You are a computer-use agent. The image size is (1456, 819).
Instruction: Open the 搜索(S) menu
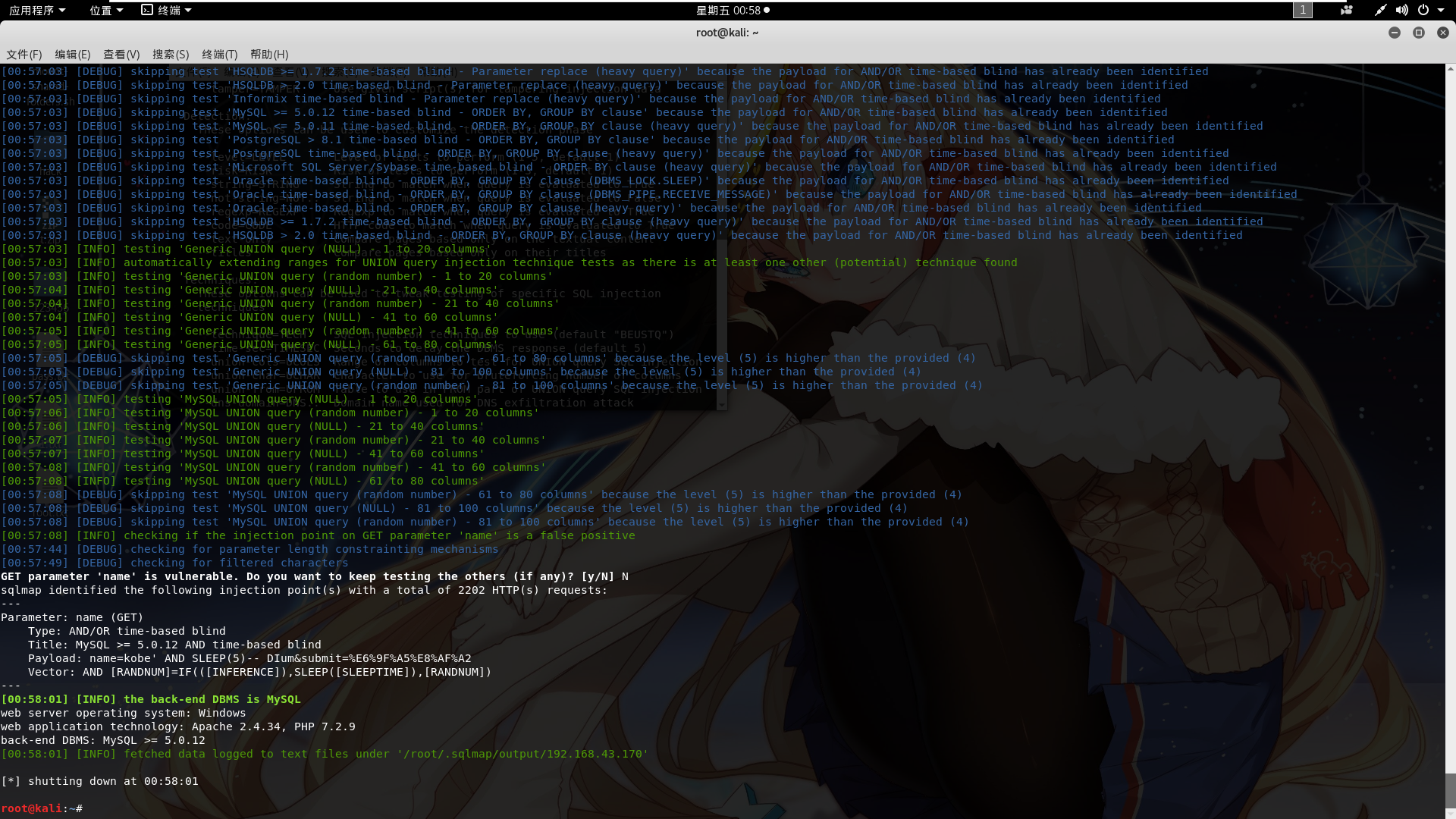171,55
